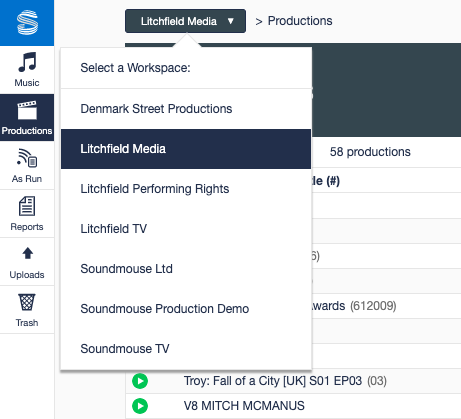Choose Litchfield Performing Rights workspace

pyautogui.click(x=186, y=189)
